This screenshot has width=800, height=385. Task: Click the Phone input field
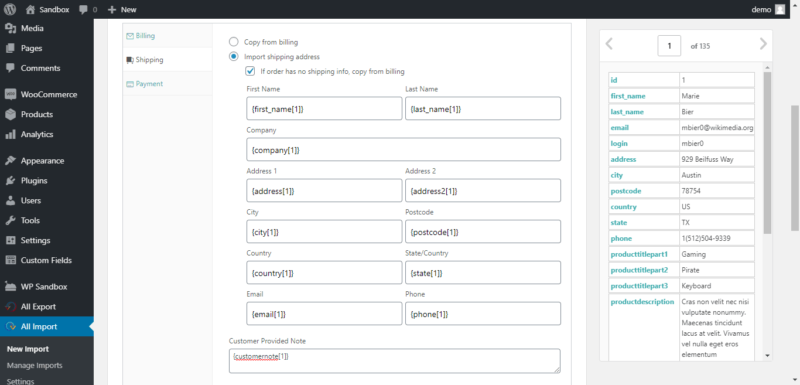[x=483, y=314]
